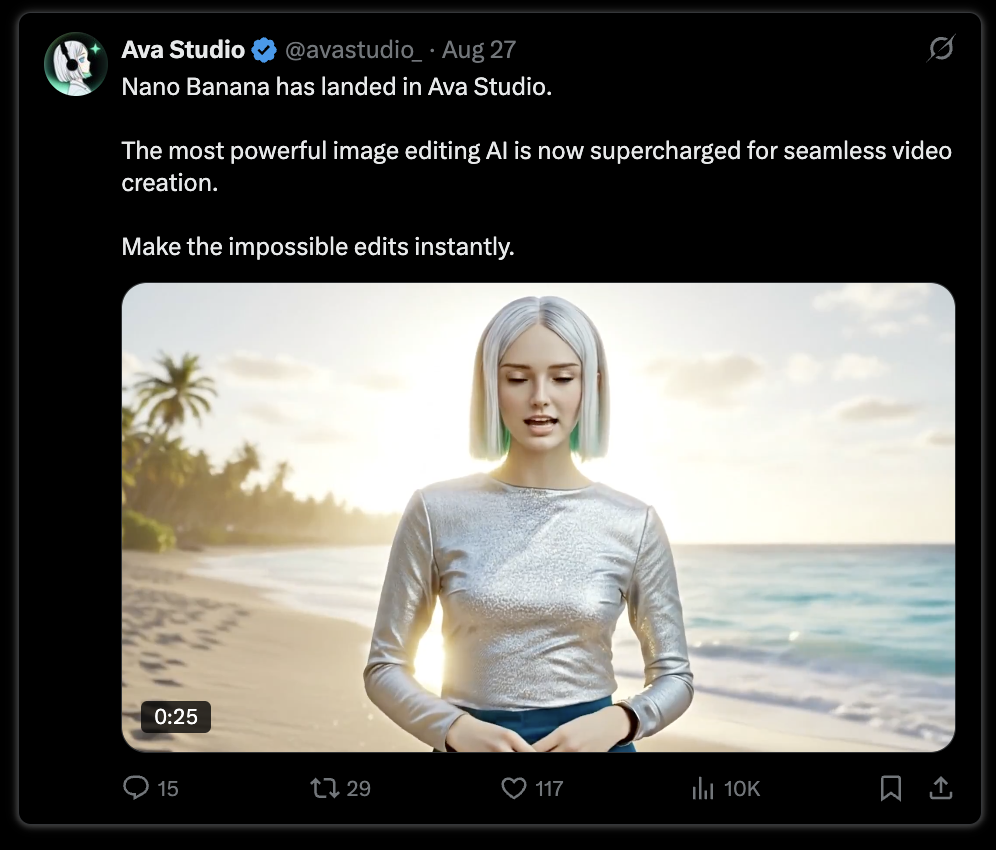Image resolution: width=996 pixels, height=850 pixels.
Task: Bookmark the Ava Studio post
Action: pos(891,788)
